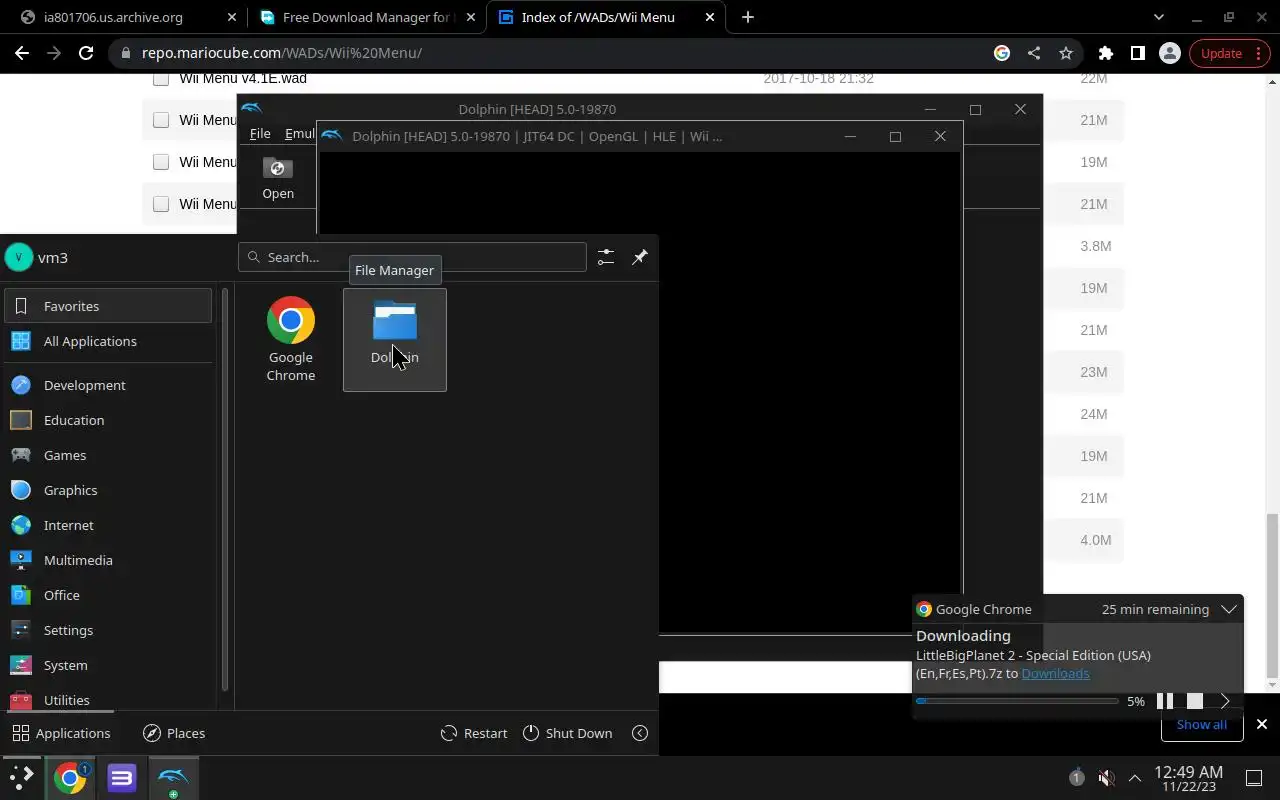Bookmark this page with star icon
Screen dimensions: 1280x800
coord(1066,53)
